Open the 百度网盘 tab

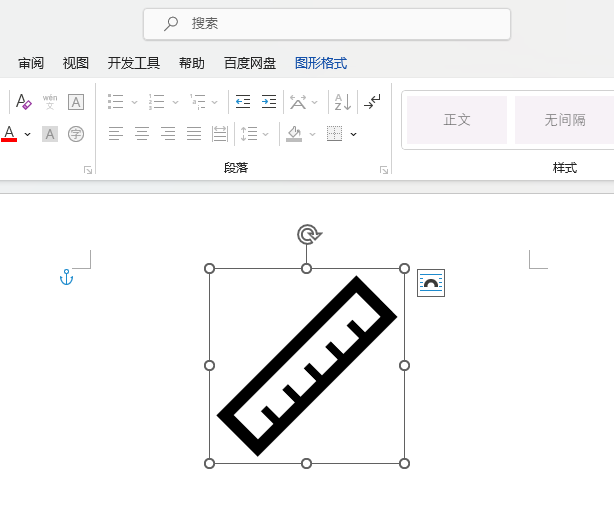click(250, 63)
